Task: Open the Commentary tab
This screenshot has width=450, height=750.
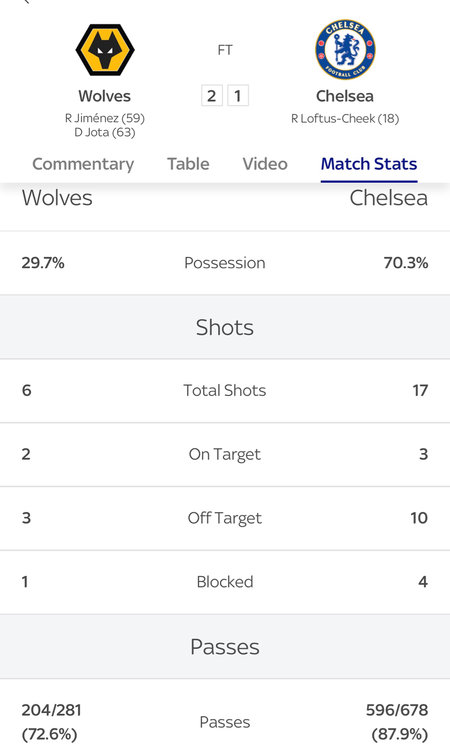Action: (x=83, y=164)
